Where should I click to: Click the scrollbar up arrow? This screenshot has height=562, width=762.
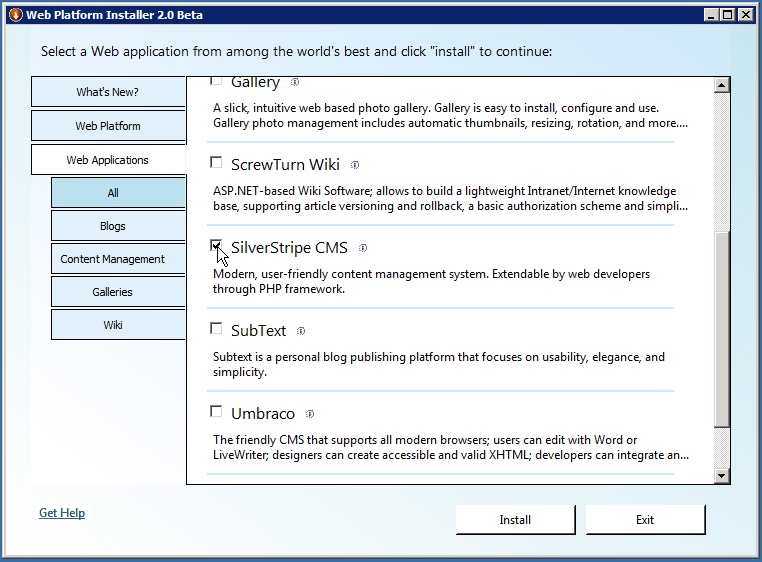[722, 85]
